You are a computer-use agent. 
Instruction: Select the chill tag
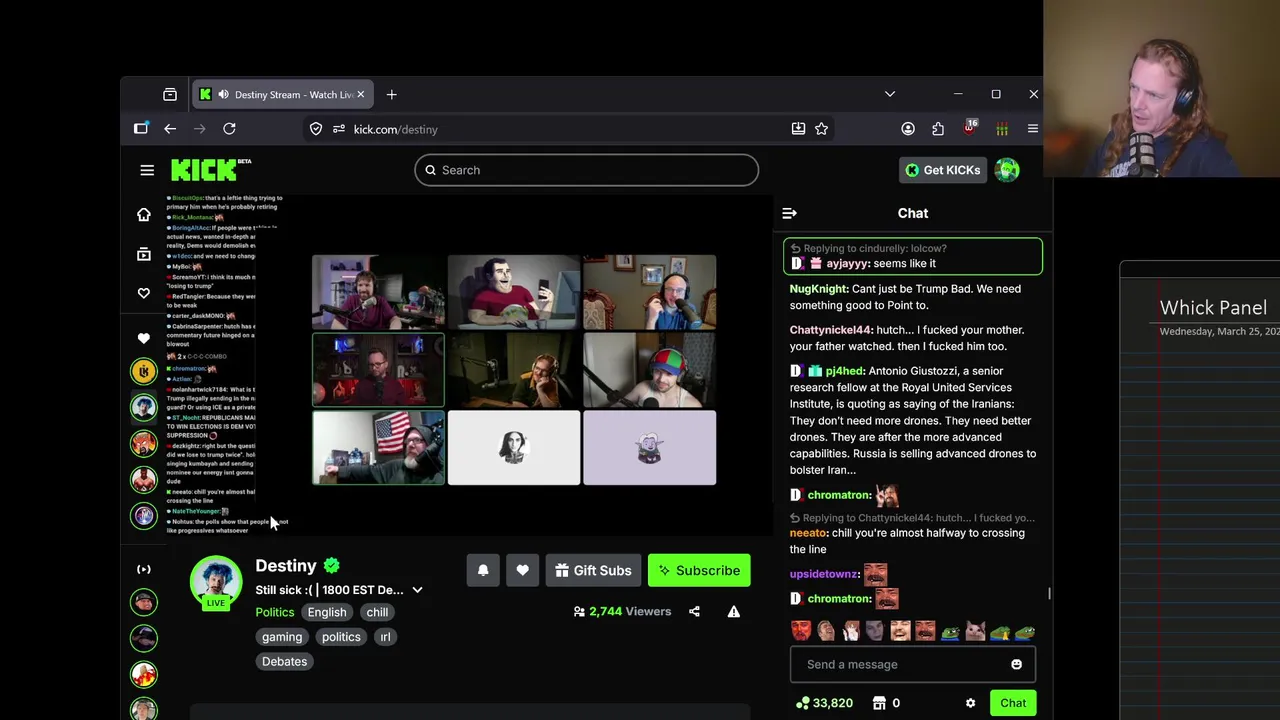(x=377, y=612)
